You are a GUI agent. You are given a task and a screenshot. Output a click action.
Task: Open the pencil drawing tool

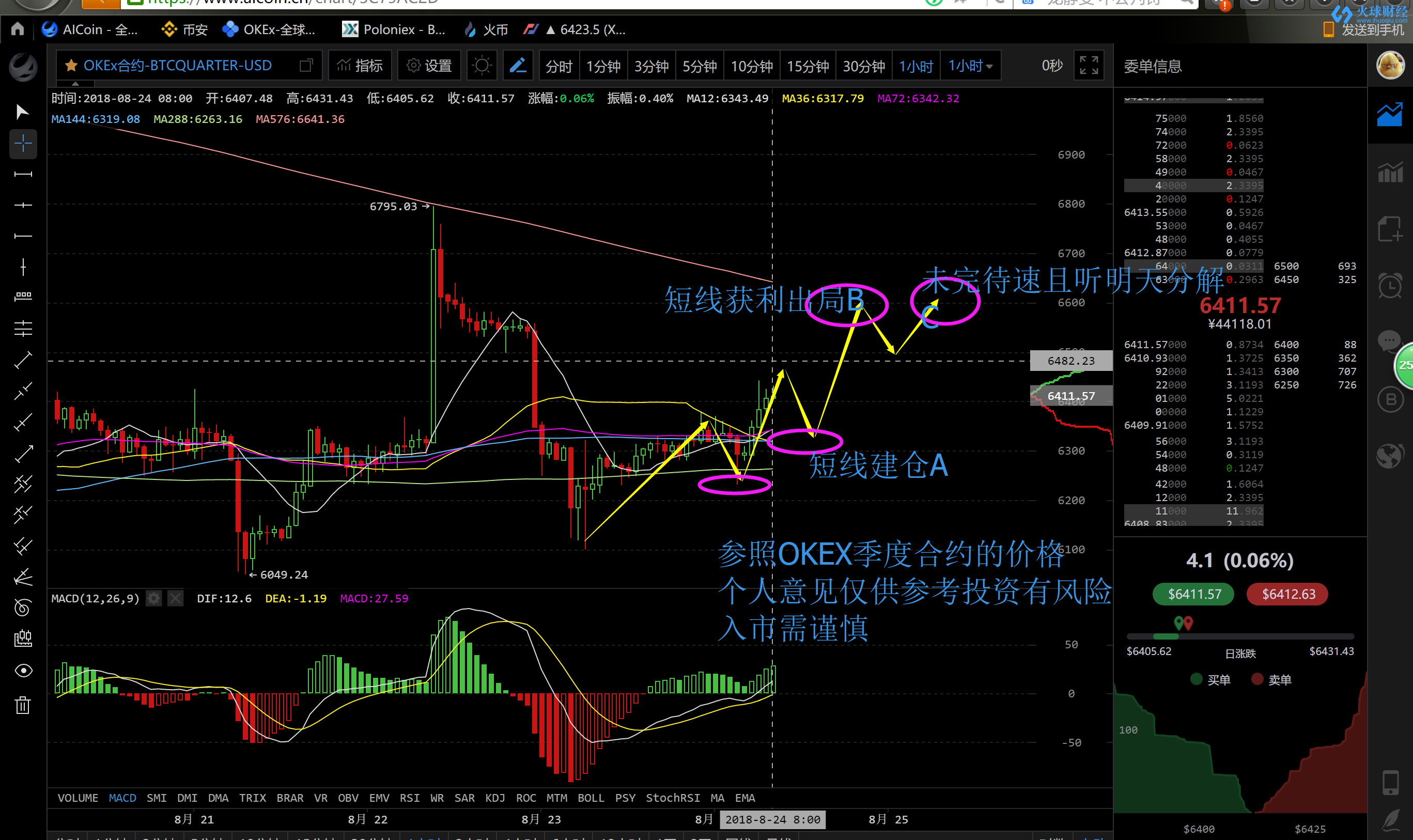pyautogui.click(x=518, y=66)
